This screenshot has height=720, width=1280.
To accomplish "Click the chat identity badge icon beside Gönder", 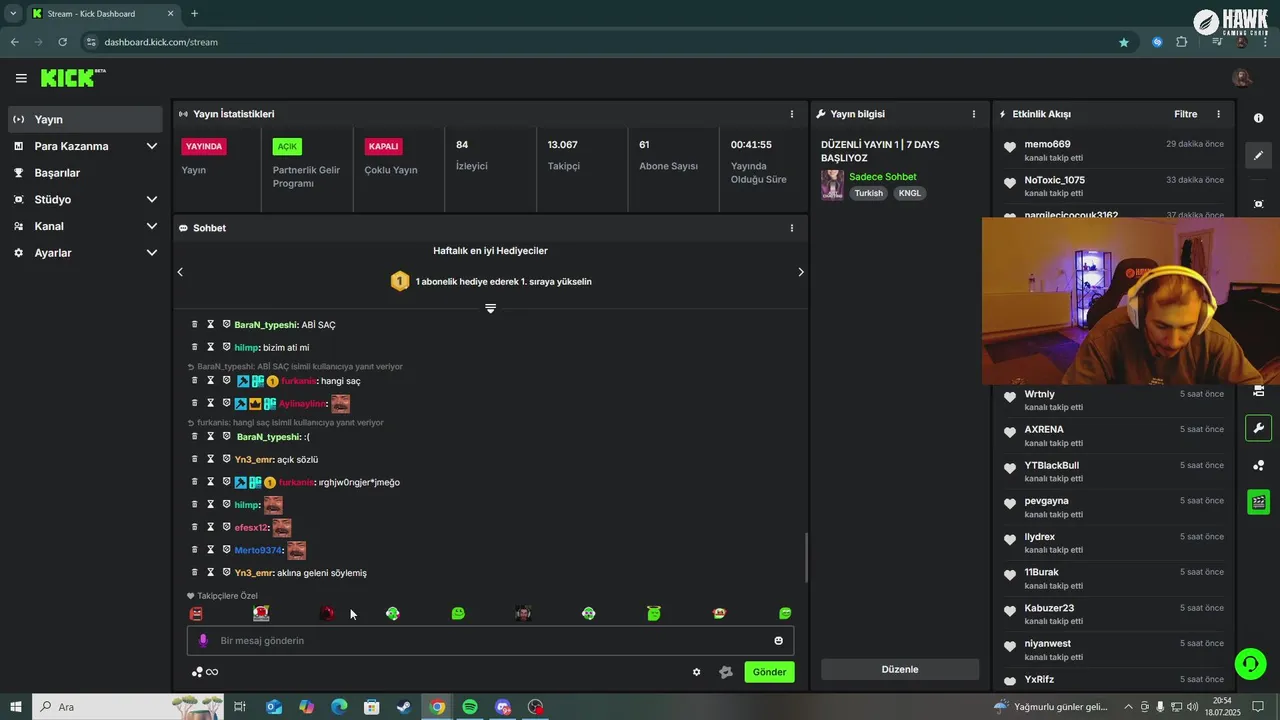I will click(726, 672).
